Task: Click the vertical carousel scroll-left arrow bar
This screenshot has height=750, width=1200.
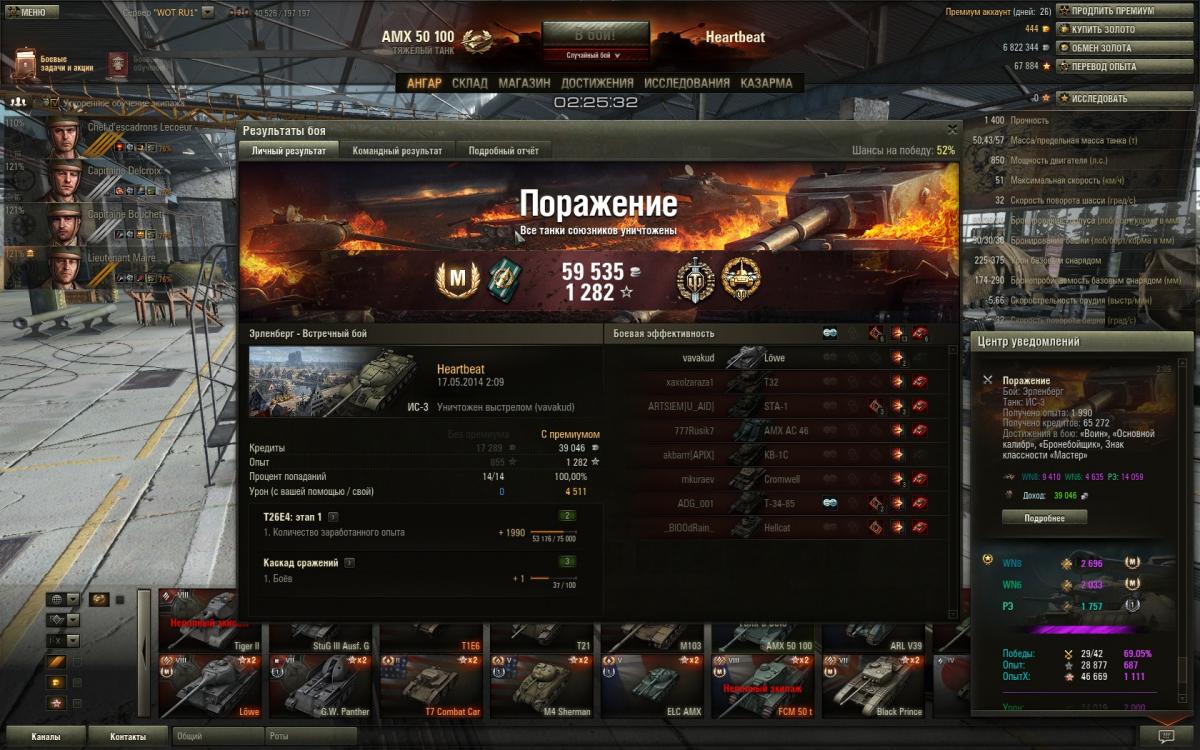Action: click(x=144, y=653)
